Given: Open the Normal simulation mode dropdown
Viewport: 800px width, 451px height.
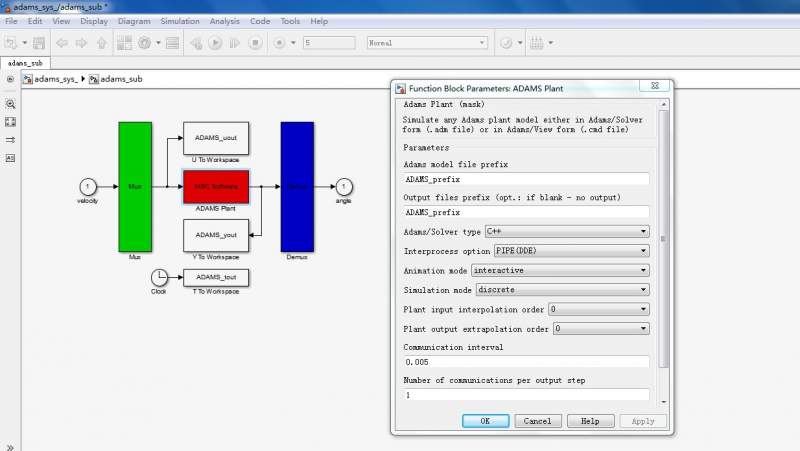Looking at the screenshot, I should 427,43.
